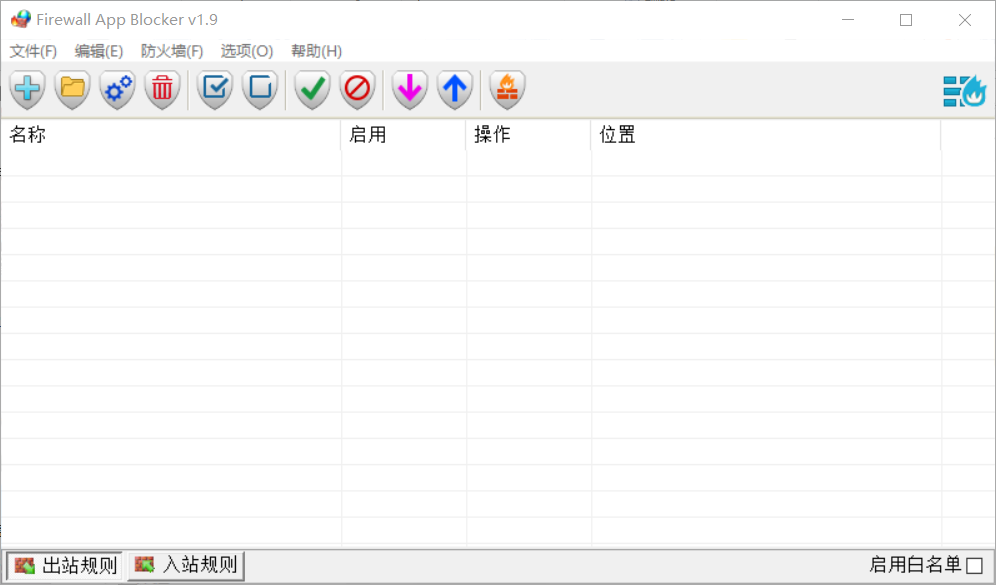Click the yellow Add Folder icon
Screen dimensions: 996x585
click(73, 90)
